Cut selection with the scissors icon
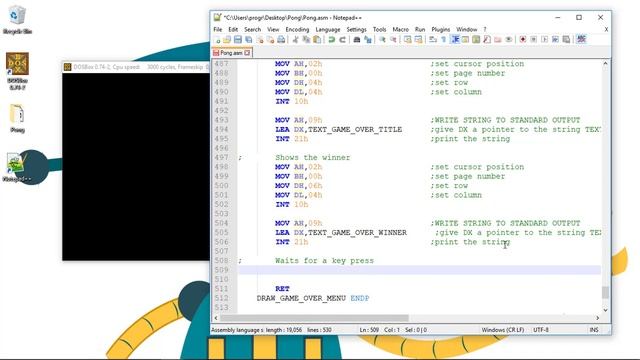Image resolution: width=640 pixels, height=360 pixels. pos(295,40)
